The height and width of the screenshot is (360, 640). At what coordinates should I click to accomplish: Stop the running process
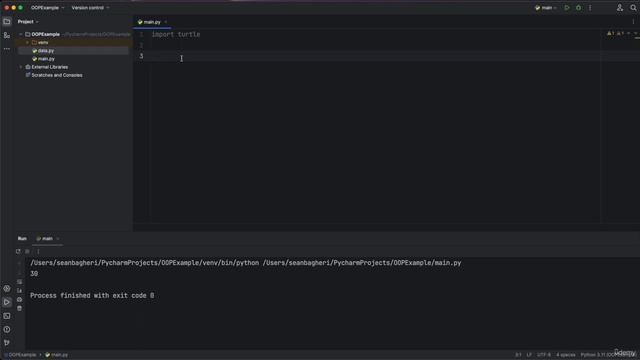(27, 251)
